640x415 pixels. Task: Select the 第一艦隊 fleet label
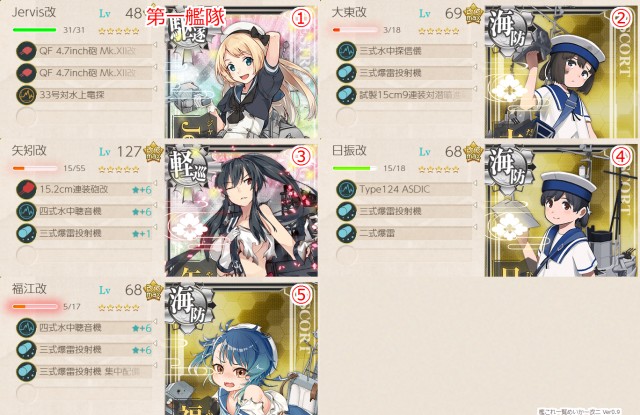click(186, 17)
